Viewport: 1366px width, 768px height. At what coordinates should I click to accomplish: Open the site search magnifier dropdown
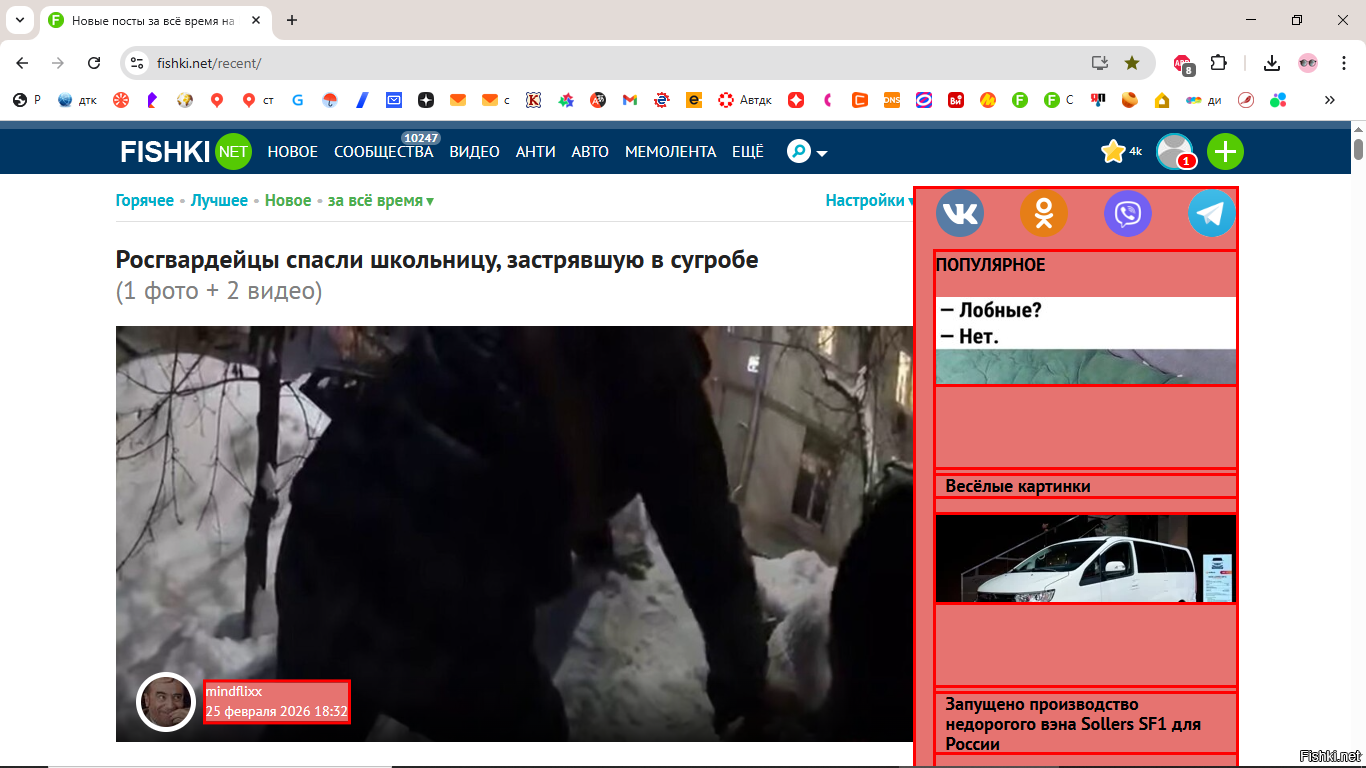[807, 152]
